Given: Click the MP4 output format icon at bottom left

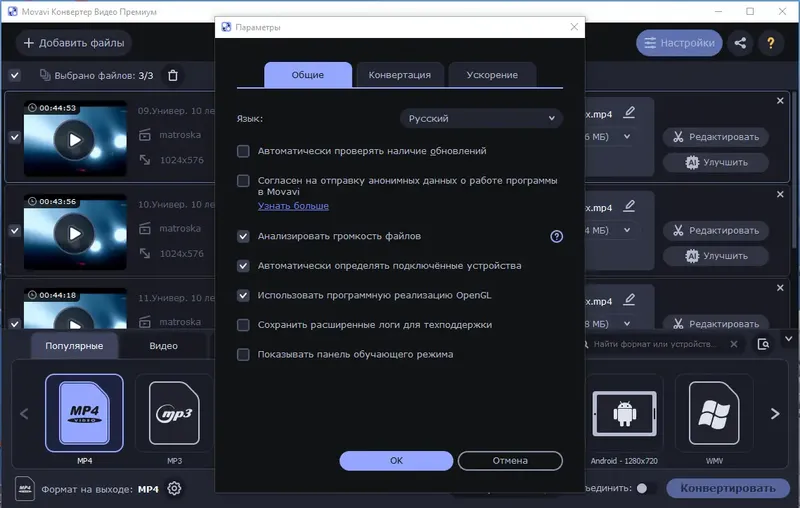Looking at the screenshot, I should [x=24, y=489].
